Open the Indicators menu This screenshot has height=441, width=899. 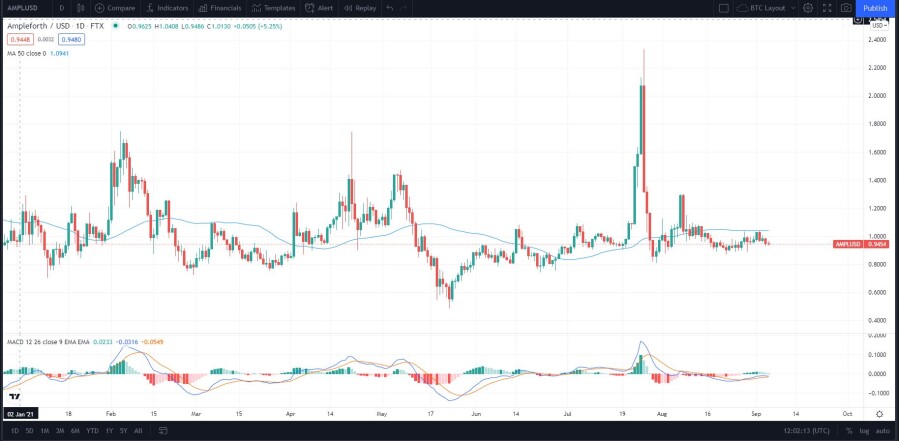(x=167, y=8)
